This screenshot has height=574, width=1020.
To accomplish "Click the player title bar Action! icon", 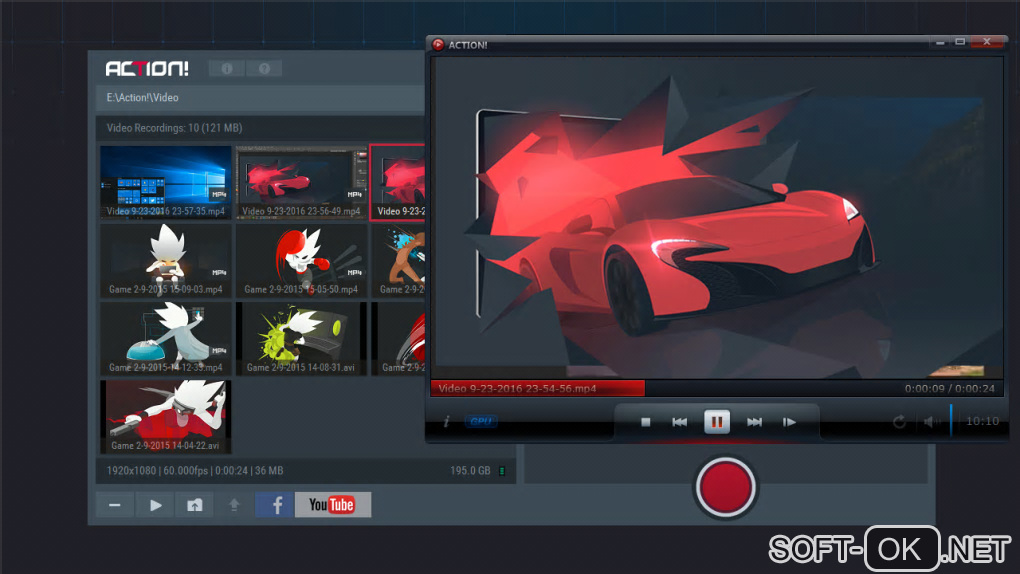I will (x=438, y=44).
